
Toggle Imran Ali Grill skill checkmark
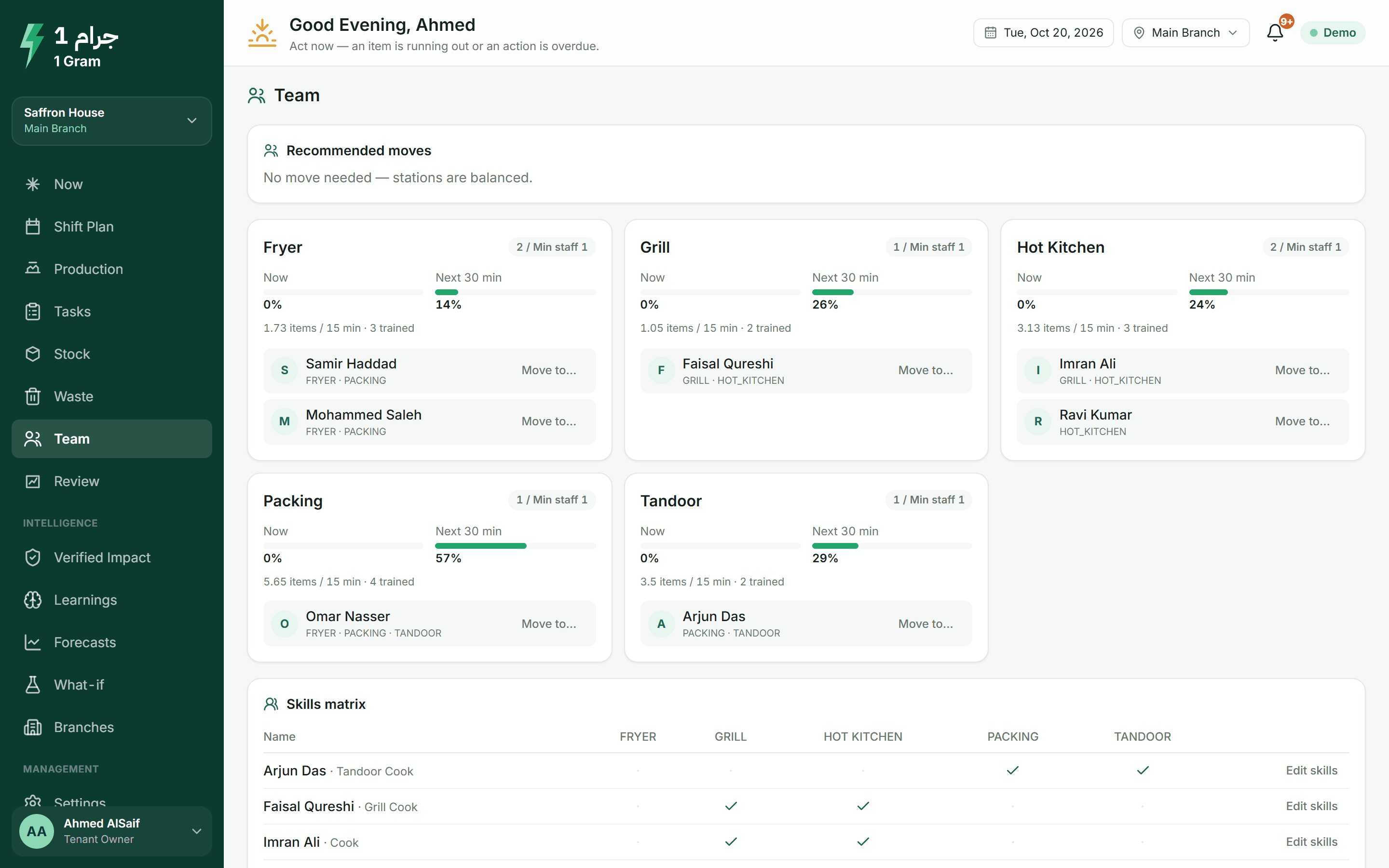pyautogui.click(x=731, y=841)
